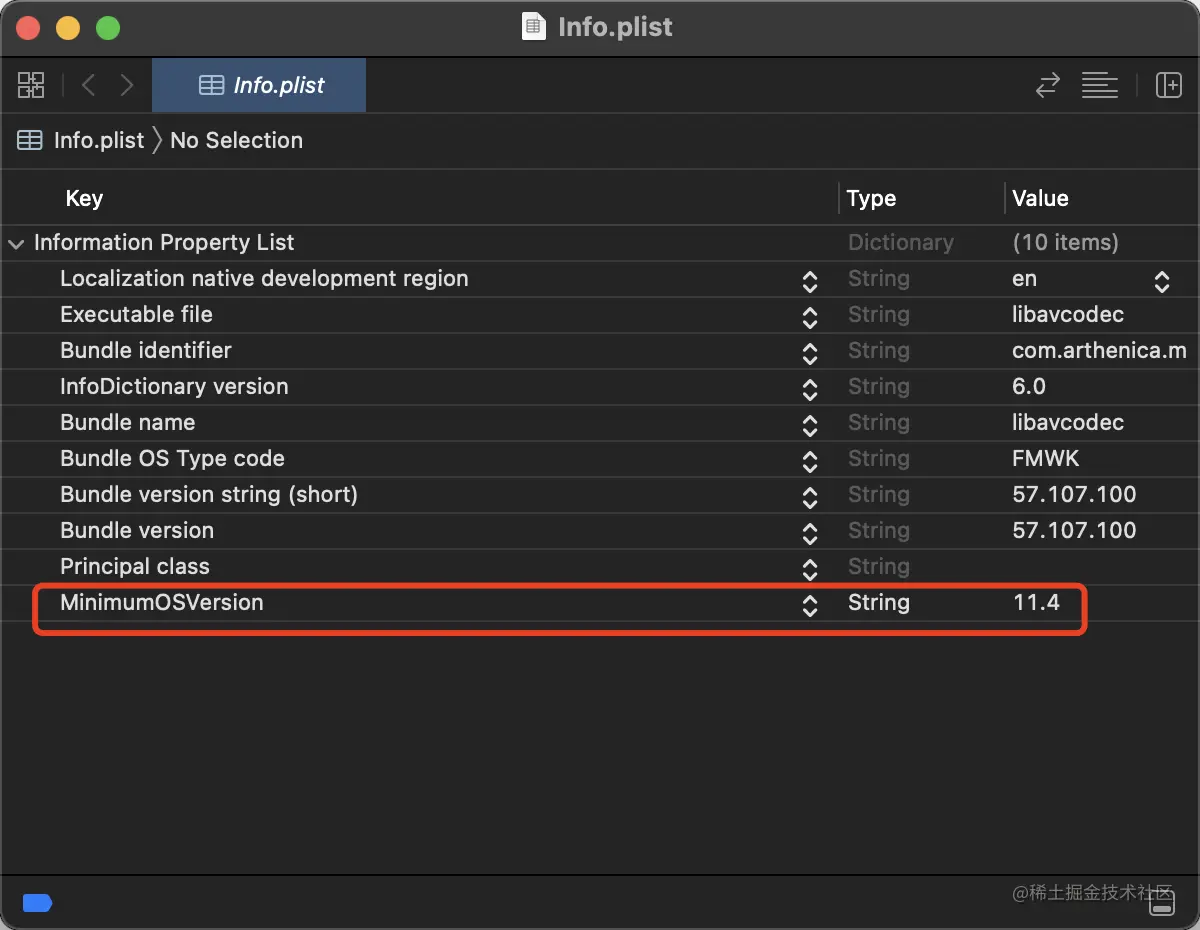Viewport: 1200px width, 930px height.
Task: Click the Key column header
Action: click(x=84, y=198)
